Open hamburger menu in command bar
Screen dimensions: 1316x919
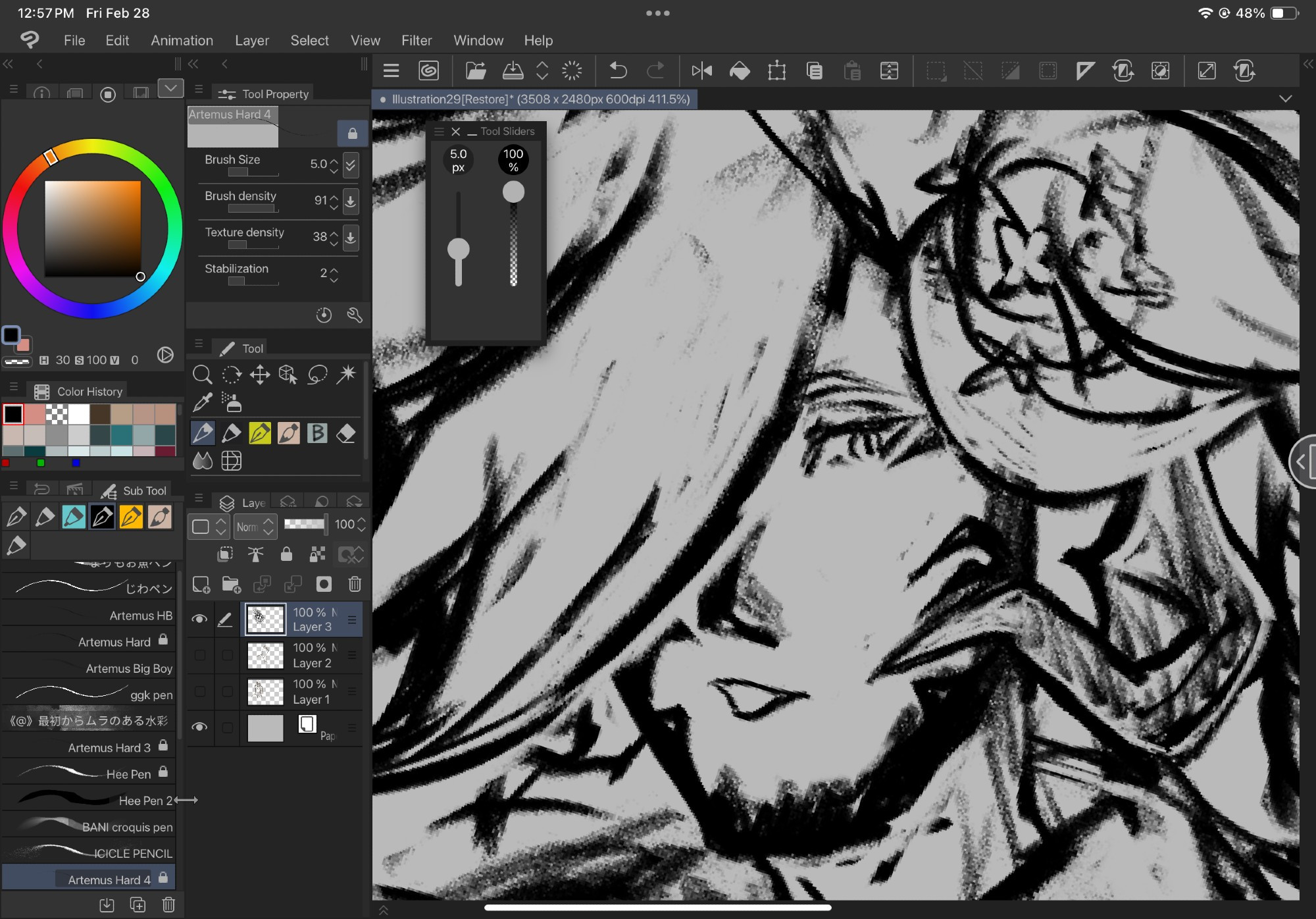(x=392, y=70)
